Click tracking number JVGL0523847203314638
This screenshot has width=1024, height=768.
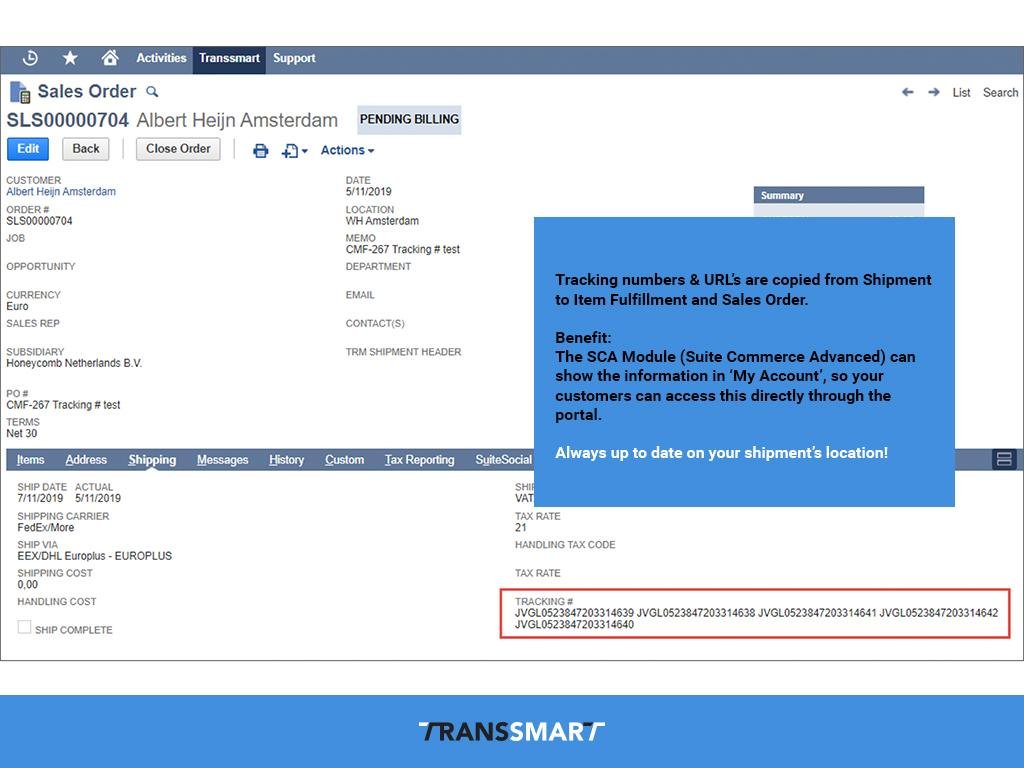696,613
